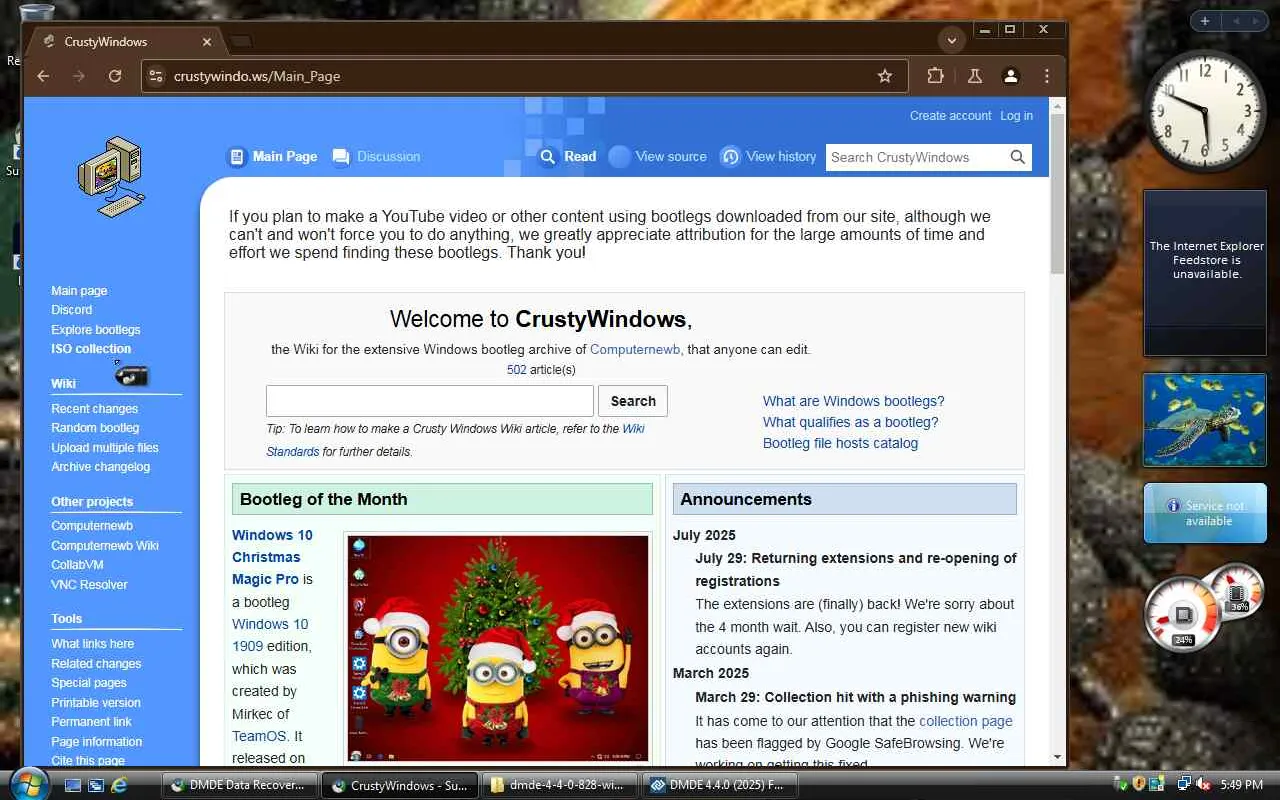This screenshot has height=800, width=1280.
Task: Open Upload multiple files sidebar link
Action: coord(105,448)
